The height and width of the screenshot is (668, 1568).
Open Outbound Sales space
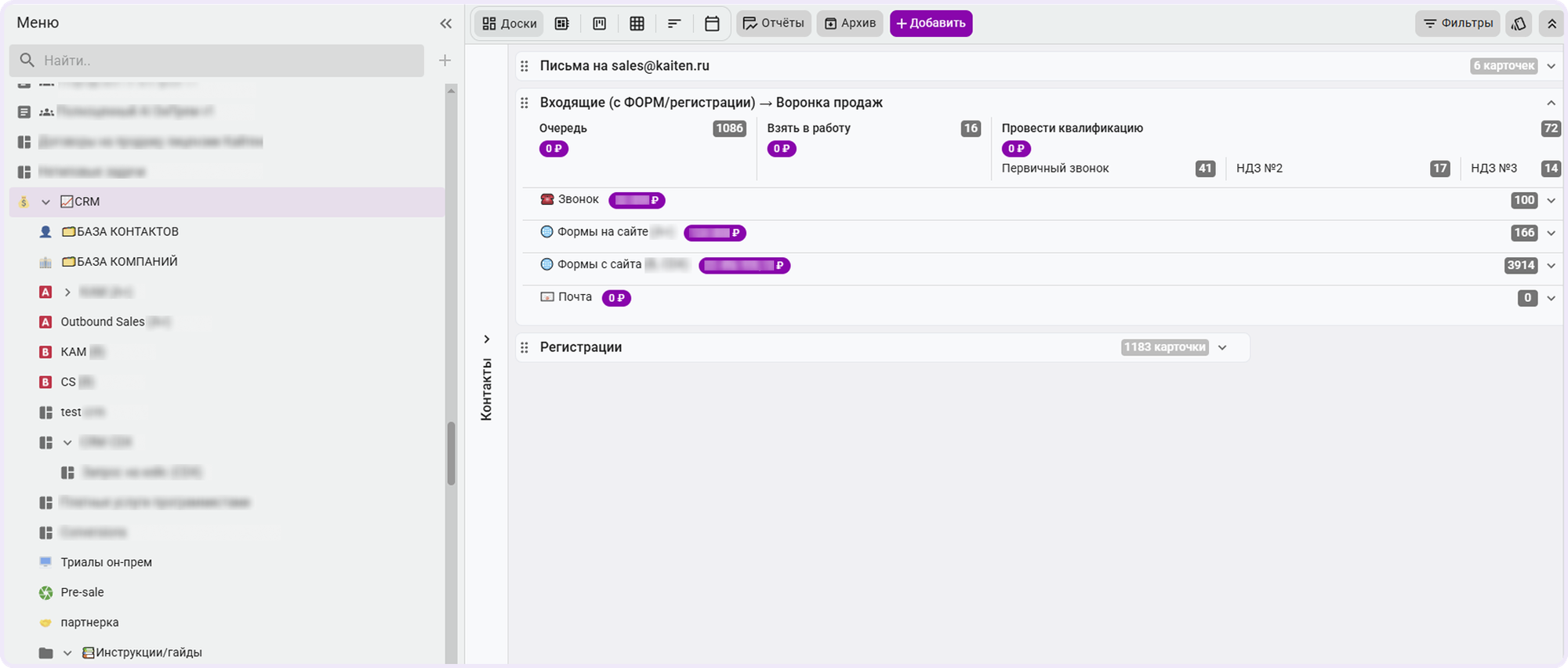103,321
